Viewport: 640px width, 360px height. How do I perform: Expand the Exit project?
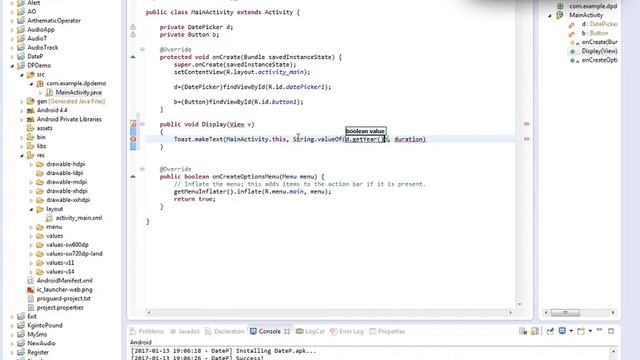(x=12, y=316)
